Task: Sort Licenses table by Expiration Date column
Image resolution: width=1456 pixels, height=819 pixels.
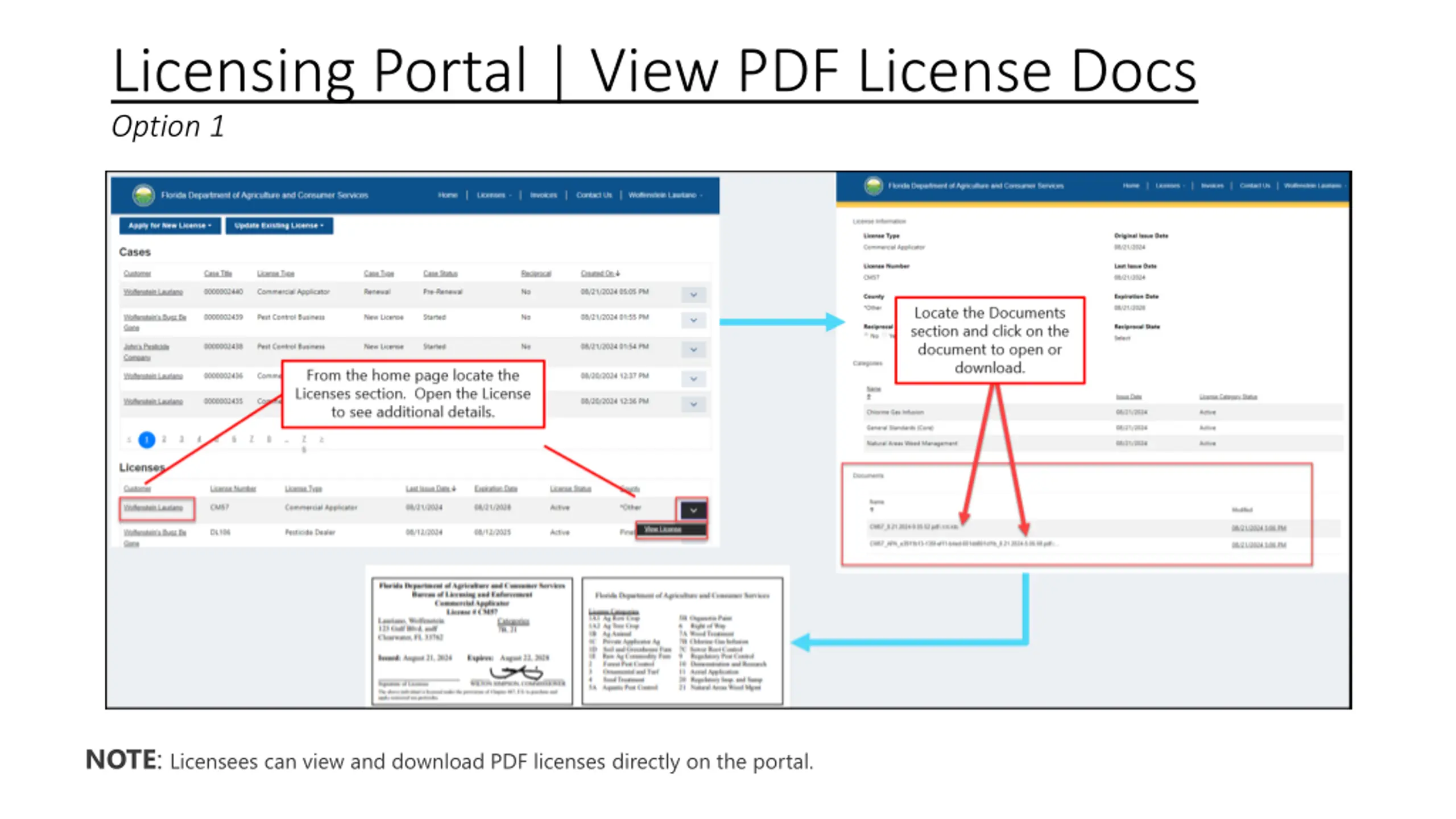Action: (x=496, y=489)
